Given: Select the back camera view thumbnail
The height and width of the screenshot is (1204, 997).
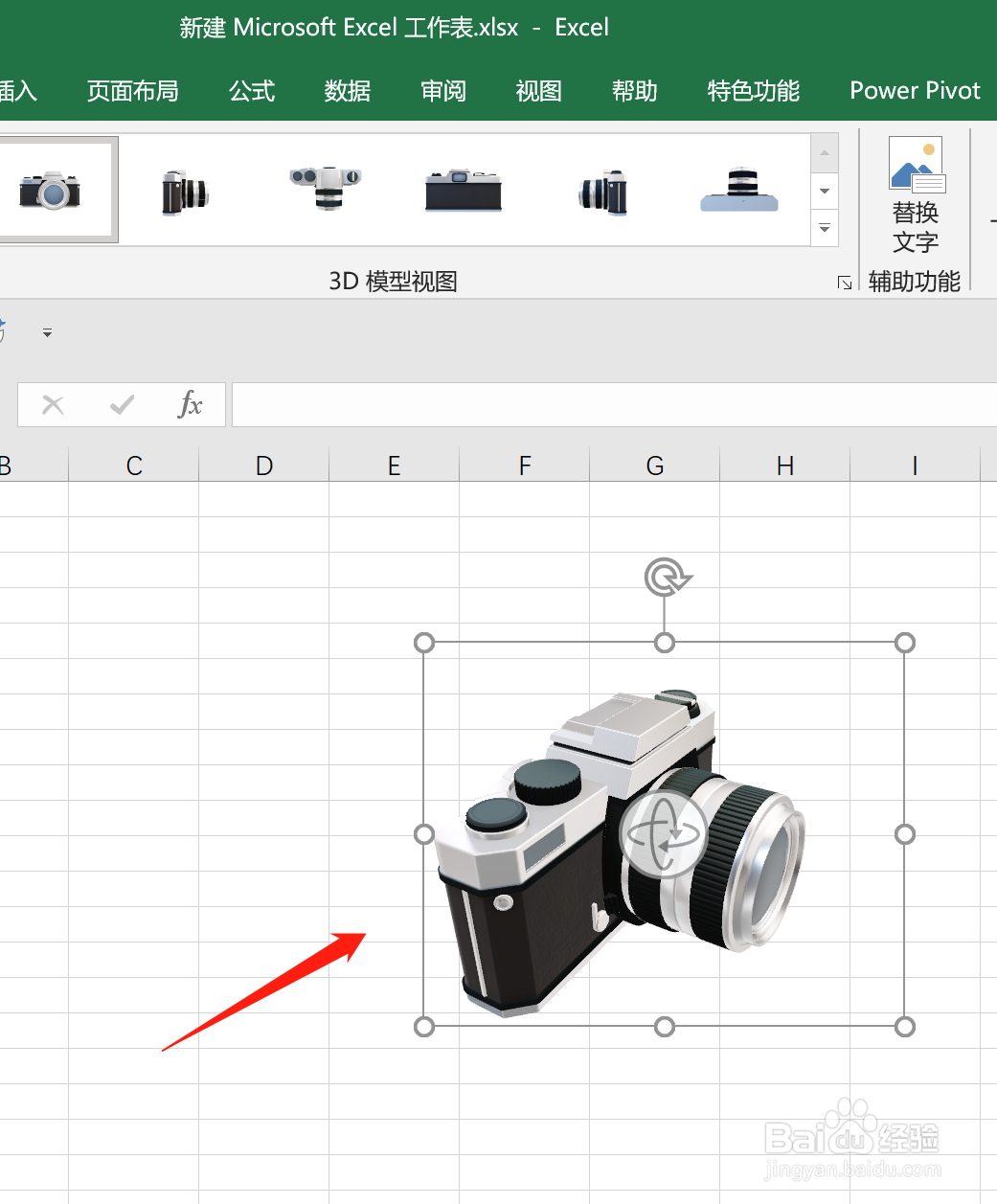Looking at the screenshot, I should (x=464, y=191).
